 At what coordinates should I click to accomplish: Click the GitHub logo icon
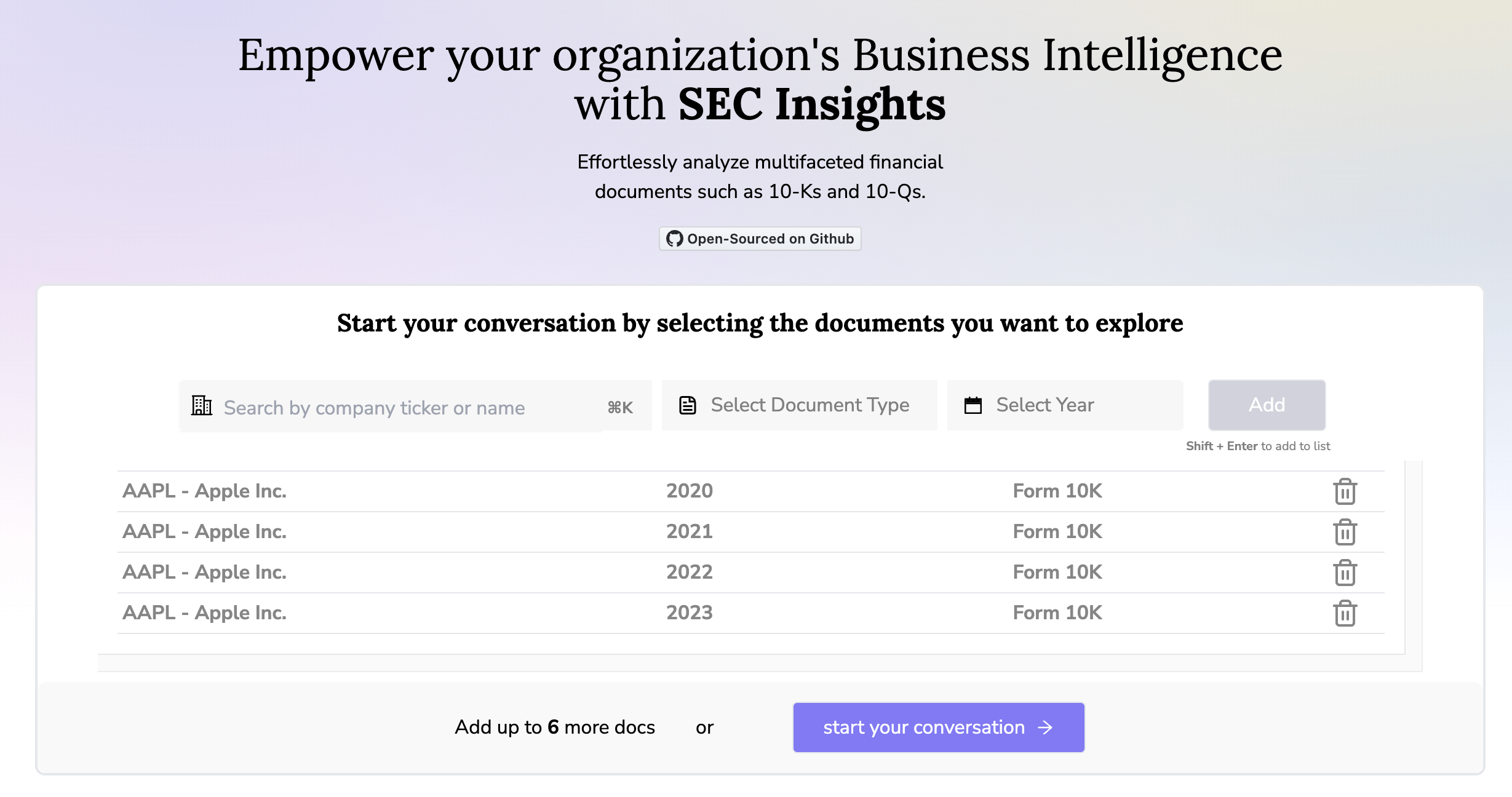coord(674,239)
